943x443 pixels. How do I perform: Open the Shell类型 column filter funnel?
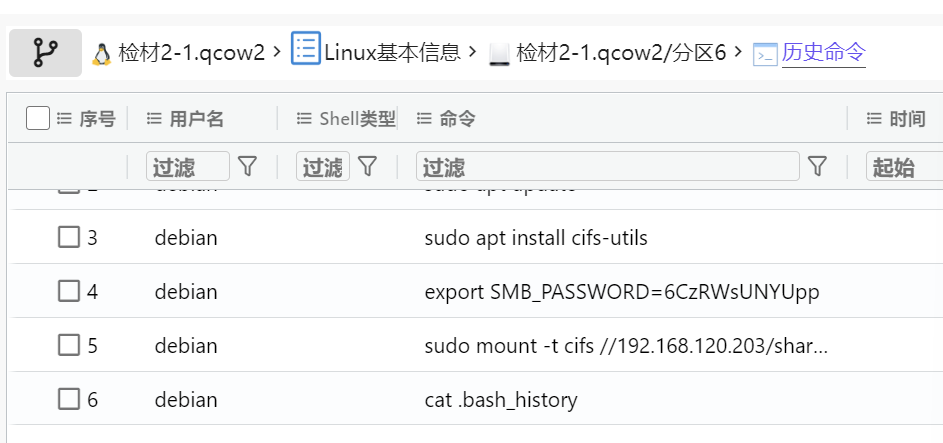tap(367, 166)
